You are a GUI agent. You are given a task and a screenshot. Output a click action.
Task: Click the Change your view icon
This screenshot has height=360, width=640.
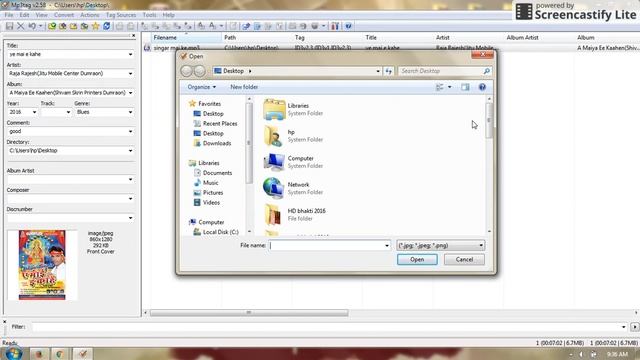pos(440,87)
